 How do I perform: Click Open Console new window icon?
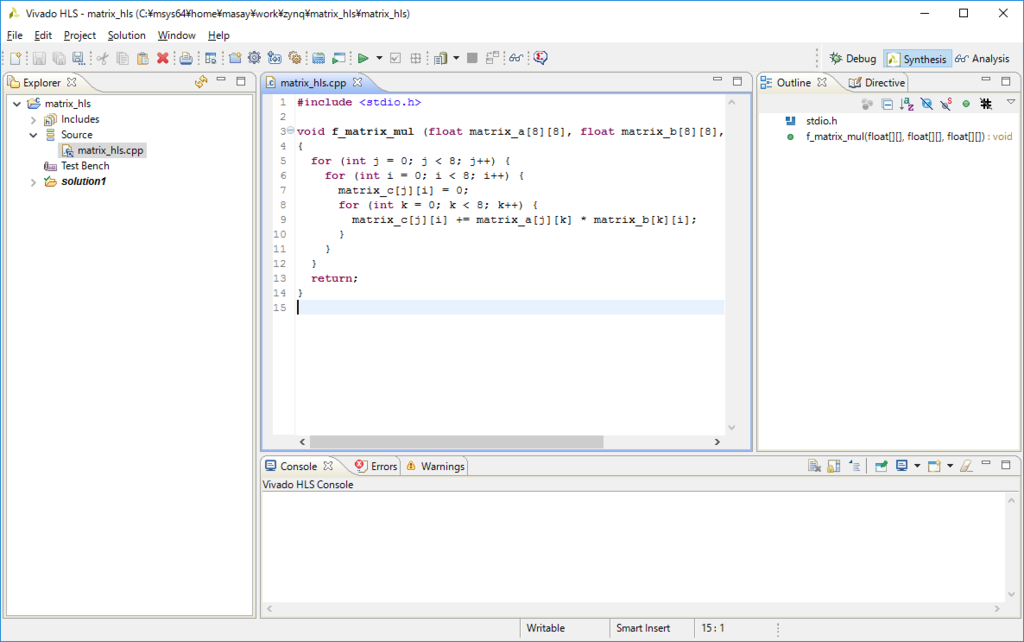935,466
